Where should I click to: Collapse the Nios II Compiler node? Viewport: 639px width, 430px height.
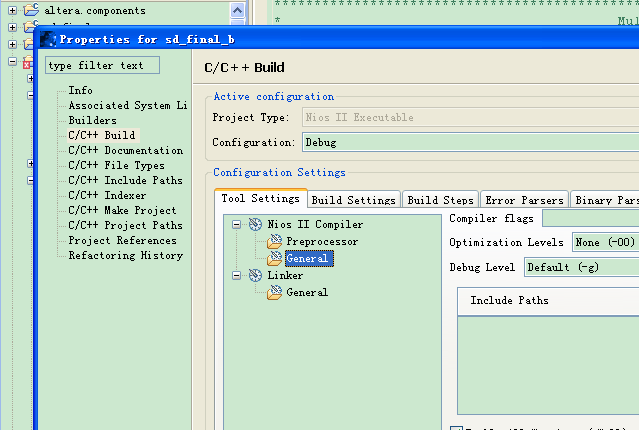coord(236,225)
